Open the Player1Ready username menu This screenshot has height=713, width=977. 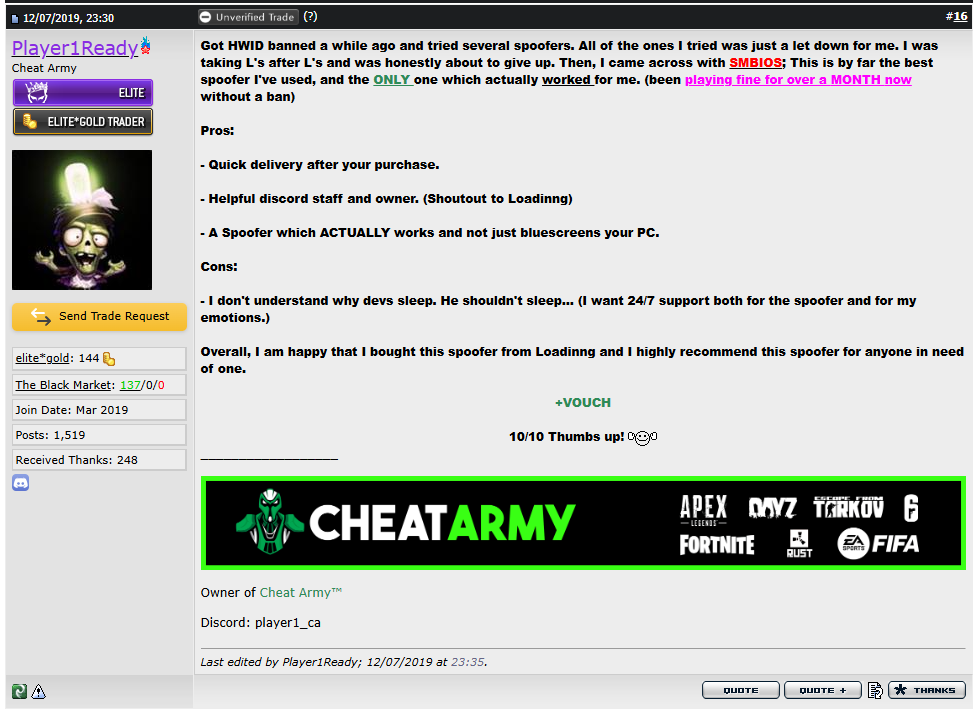[73, 47]
